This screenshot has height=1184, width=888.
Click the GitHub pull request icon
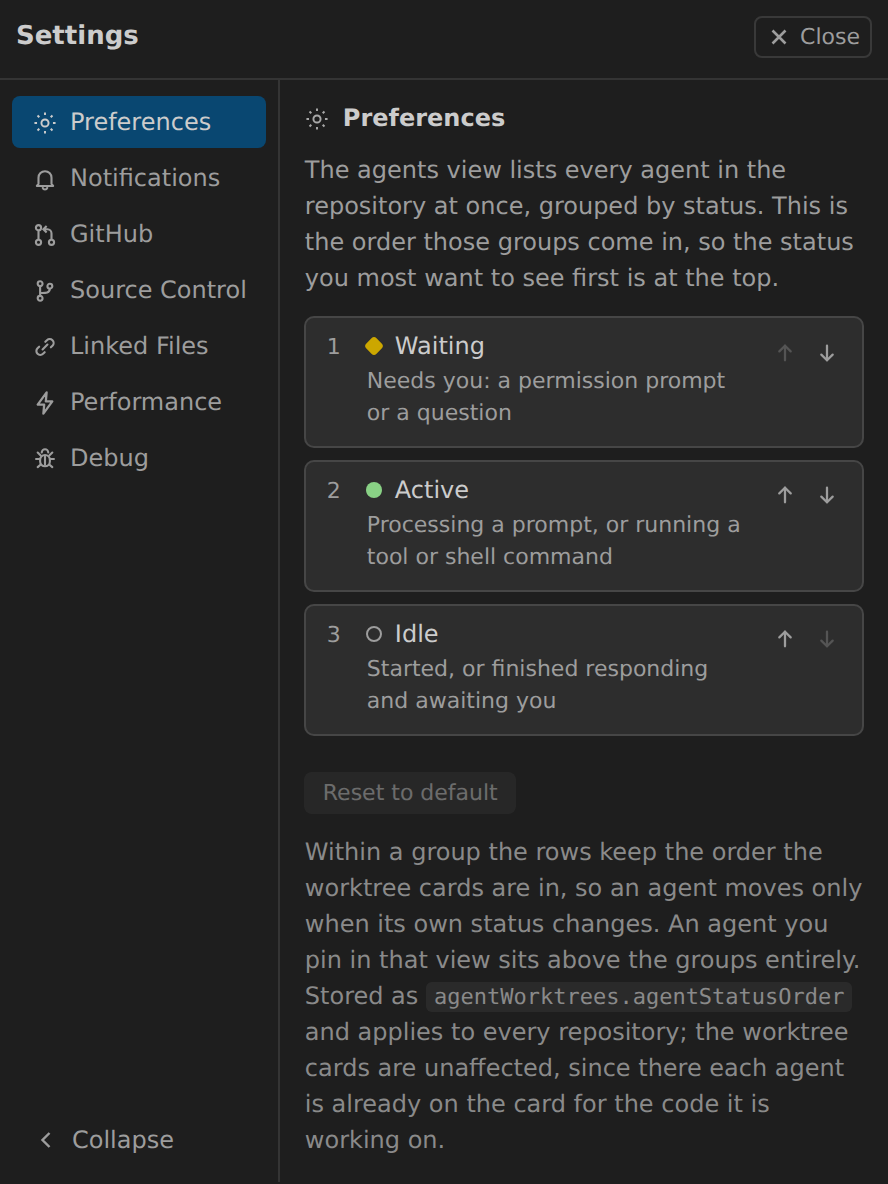45,235
